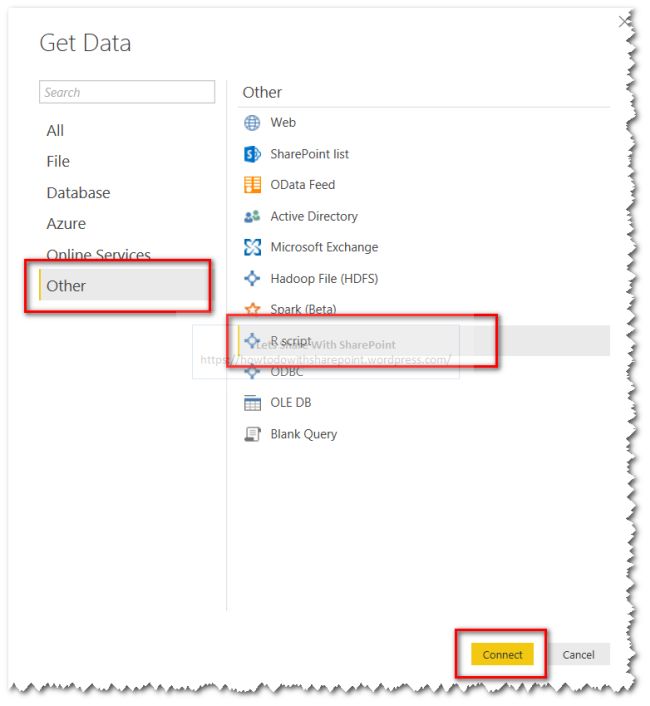
Task: Choose SharePoint list text label
Action: [x=309, y=154]
